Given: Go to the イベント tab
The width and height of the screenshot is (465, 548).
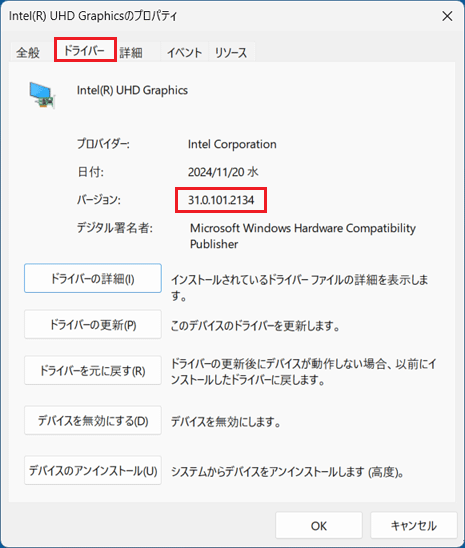Looking at the screenshot, I should 184,53.
